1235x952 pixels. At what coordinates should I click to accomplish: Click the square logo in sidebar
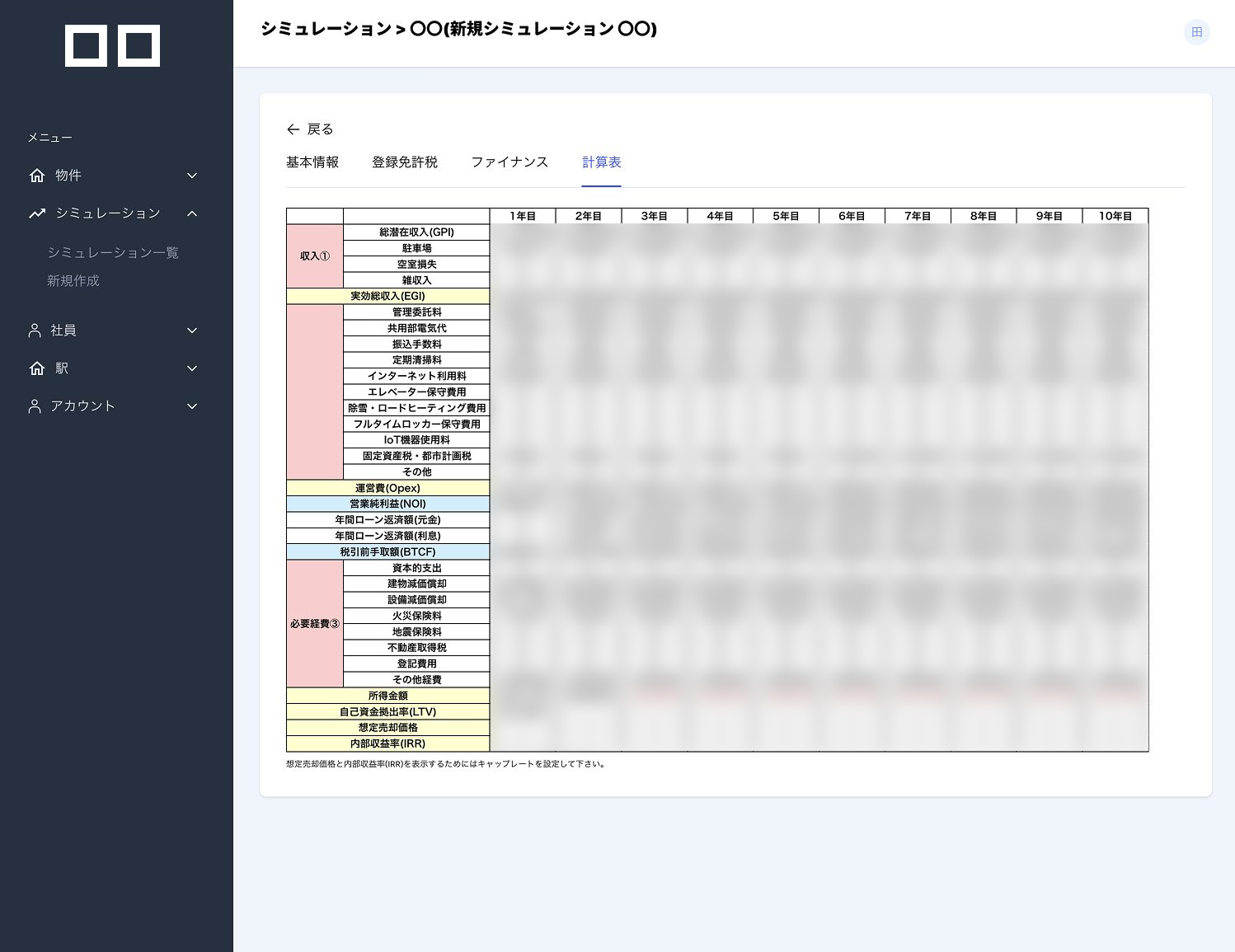click(x=112, y=45)
